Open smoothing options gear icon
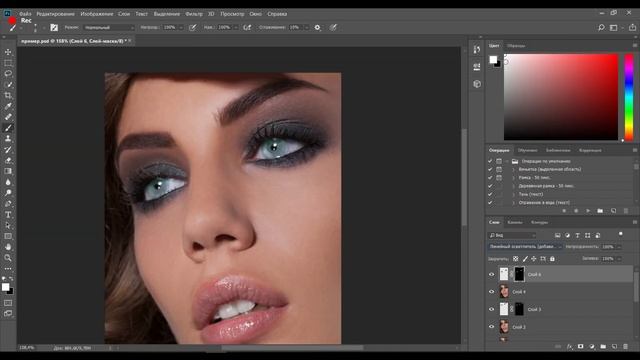This screenshot has height=360, width=640. tap(317, 27)
